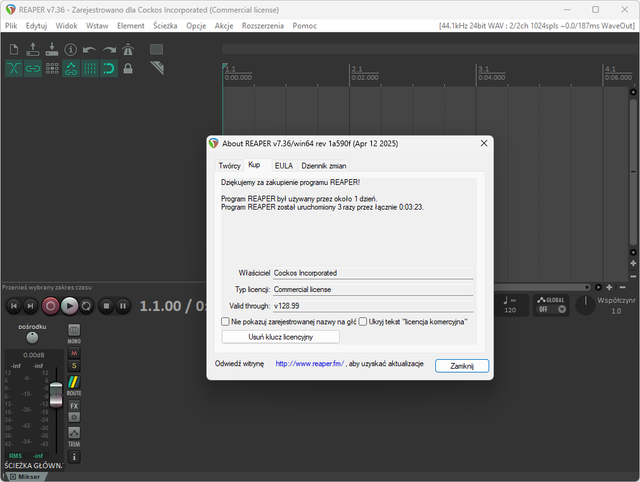Open master track FX button
This screenshot has width=640, height=482.
[74, 406]
